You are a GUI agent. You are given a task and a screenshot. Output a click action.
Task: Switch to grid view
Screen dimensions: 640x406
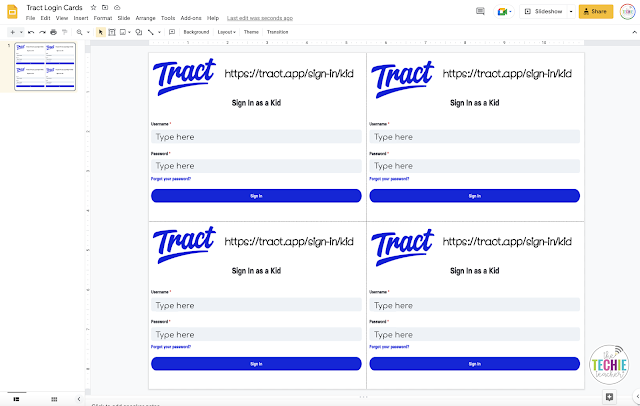pos(54,399)
